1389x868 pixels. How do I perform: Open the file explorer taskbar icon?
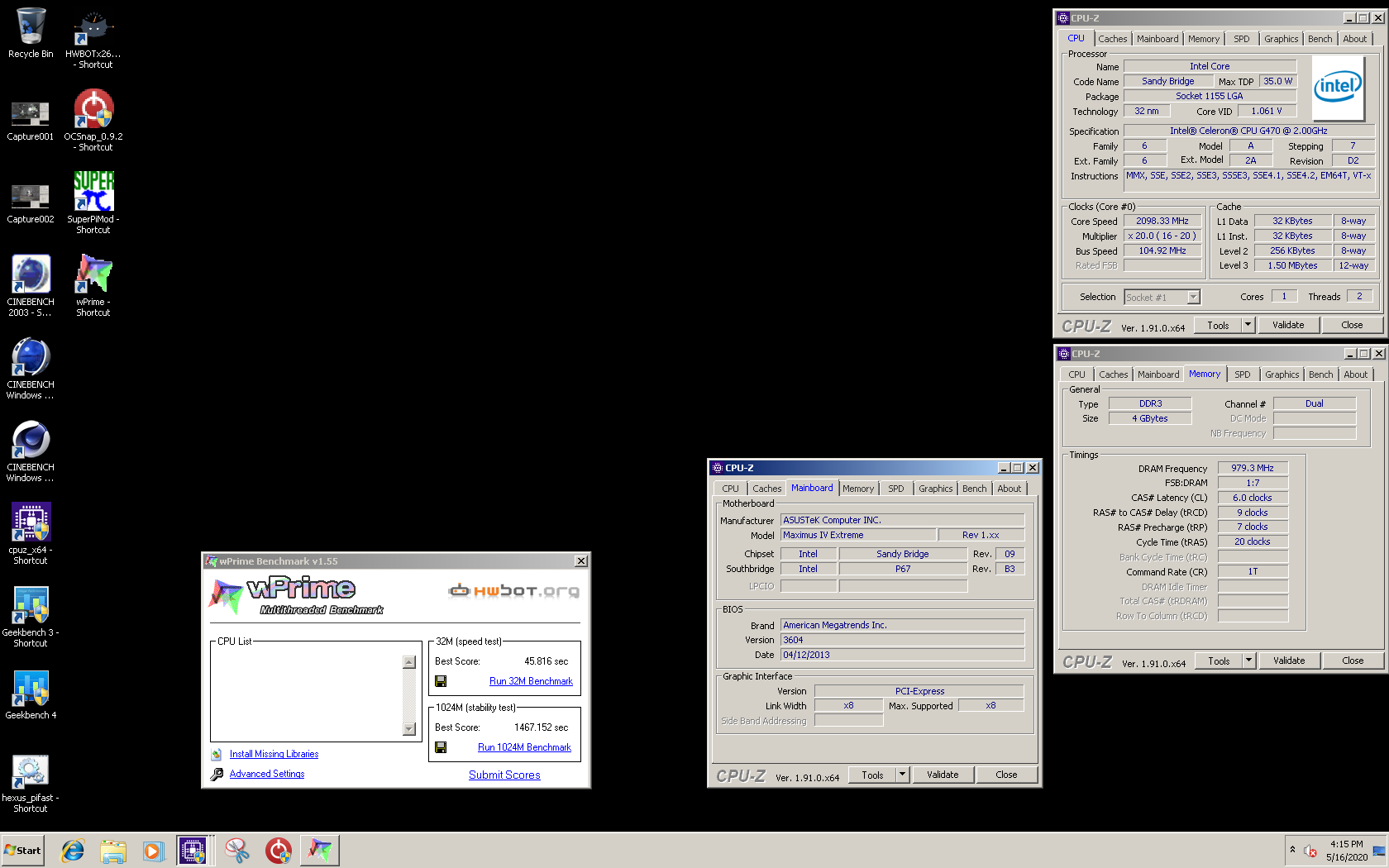click(x=113, y=850)
